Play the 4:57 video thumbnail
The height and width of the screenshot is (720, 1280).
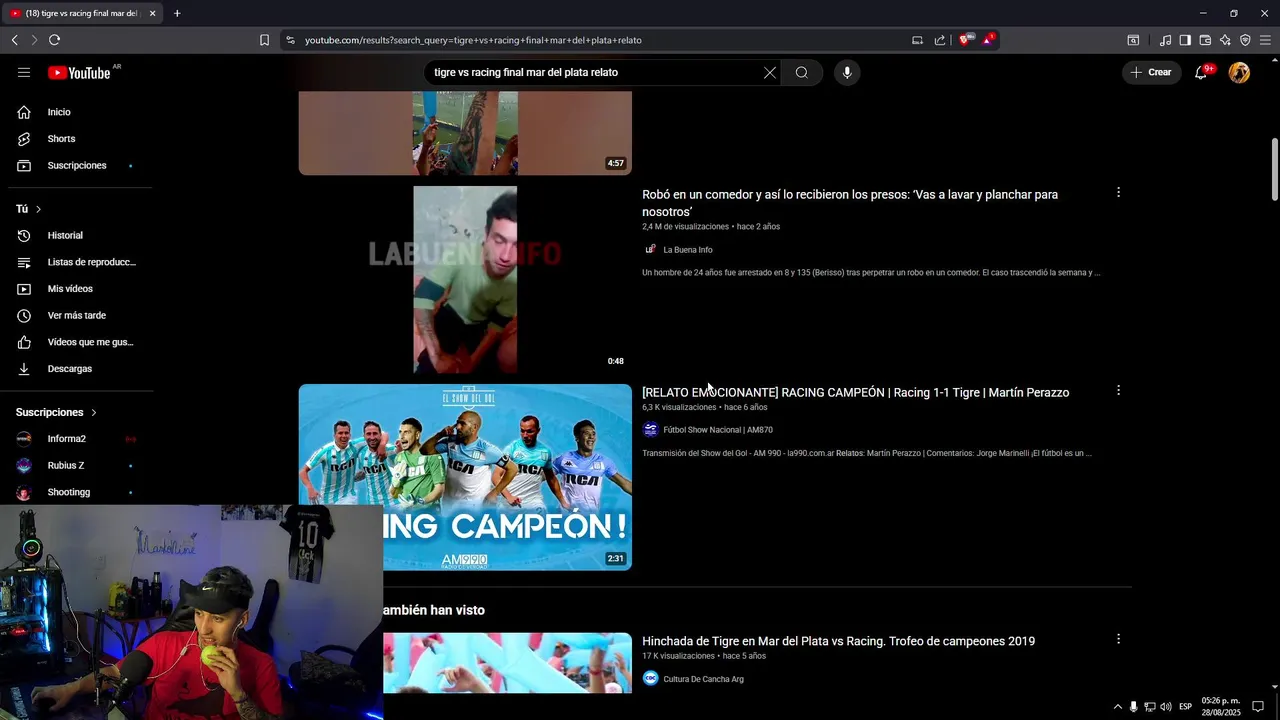pos(465,133)
